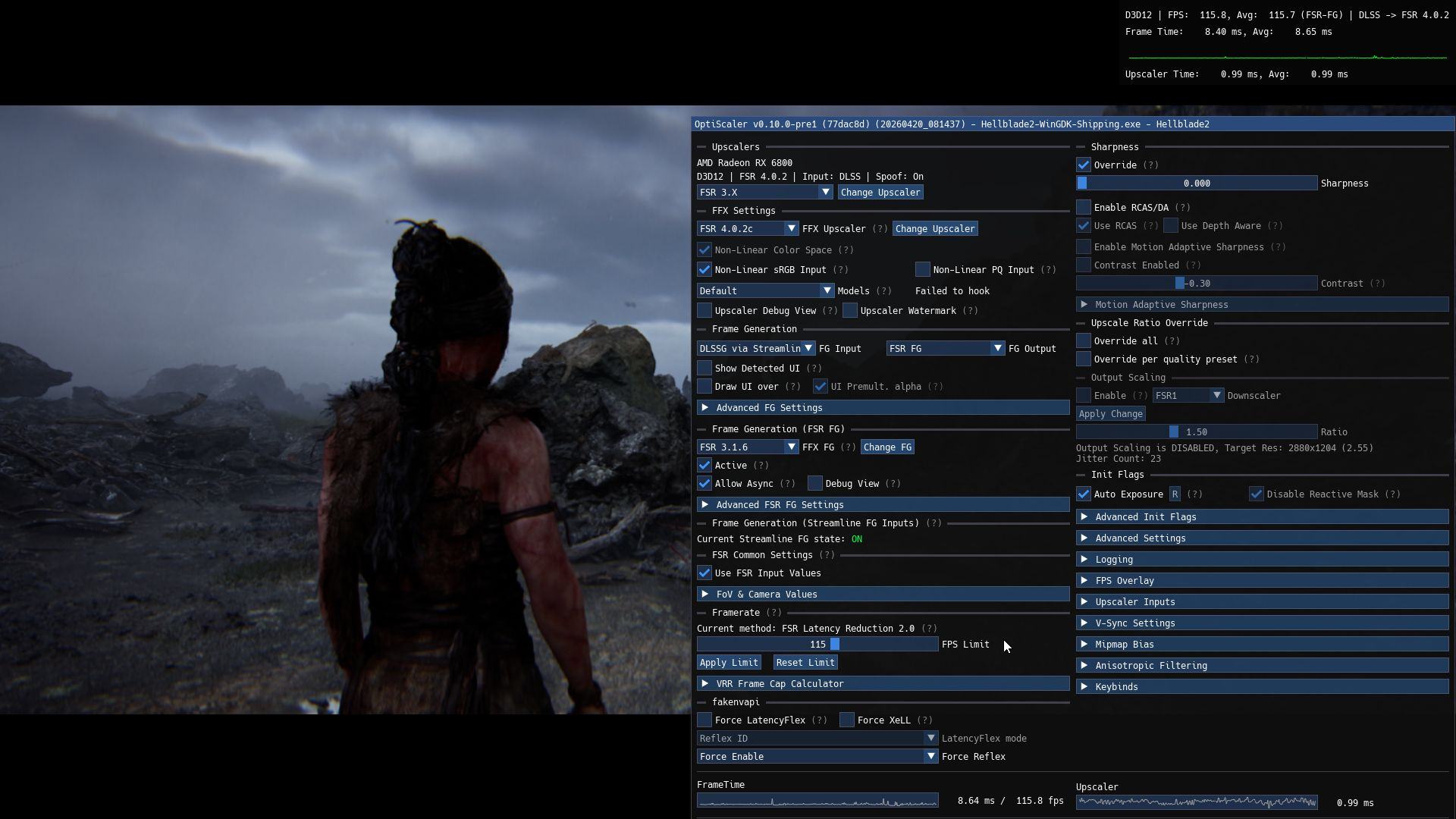This screenshot has width=1456, height=819.
Task: Toggle the frame generation Active checkbox
Action: point(704,466)
